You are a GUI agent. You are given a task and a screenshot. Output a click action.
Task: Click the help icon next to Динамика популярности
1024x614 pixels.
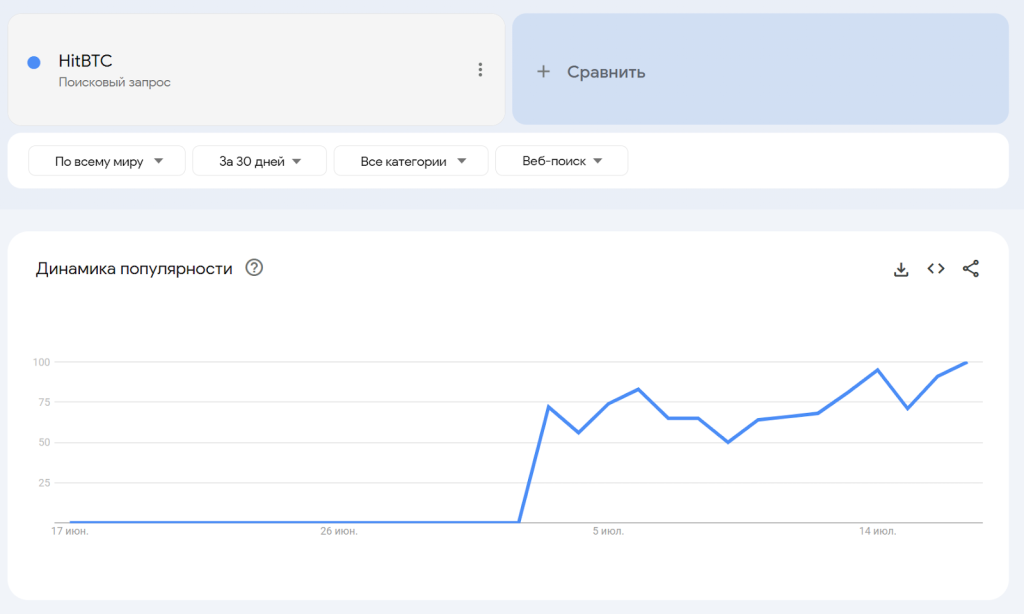click(x=254, y=268)
